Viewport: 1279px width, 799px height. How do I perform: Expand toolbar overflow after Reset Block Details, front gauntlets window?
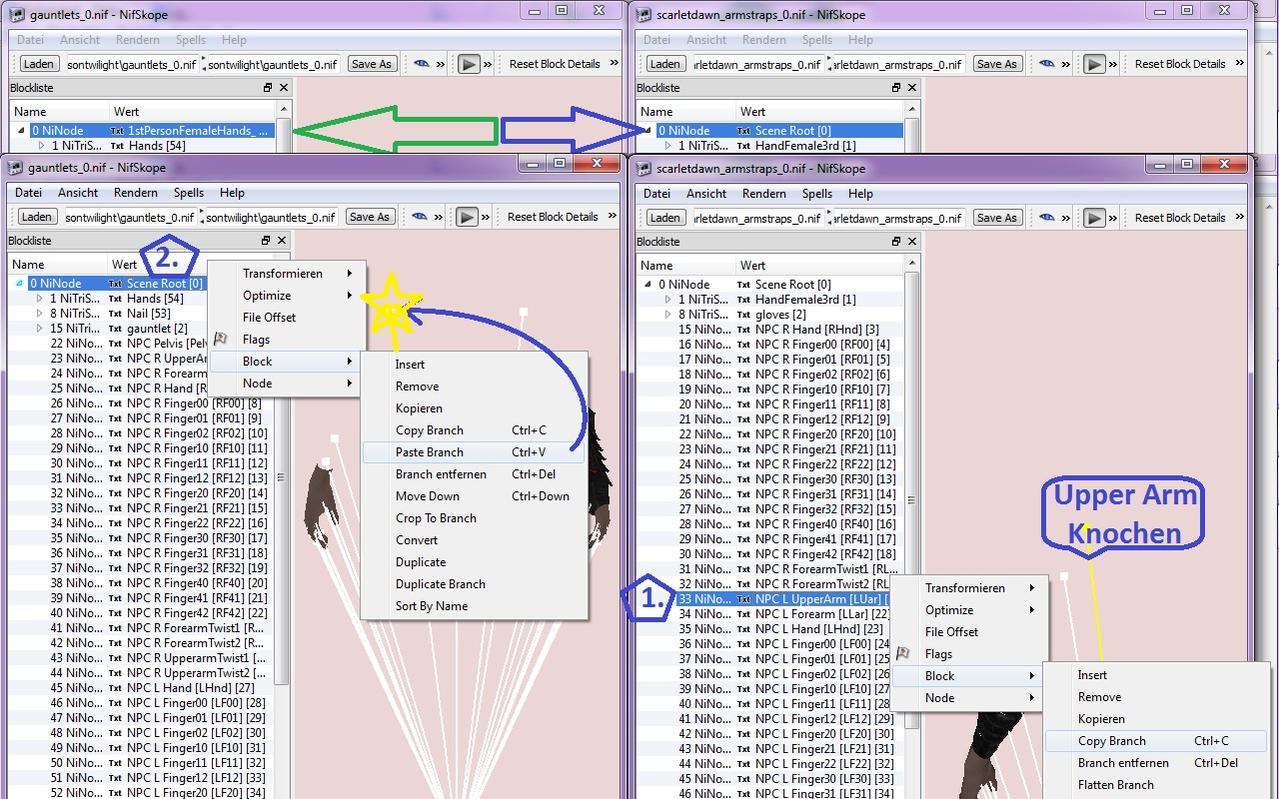612,217
